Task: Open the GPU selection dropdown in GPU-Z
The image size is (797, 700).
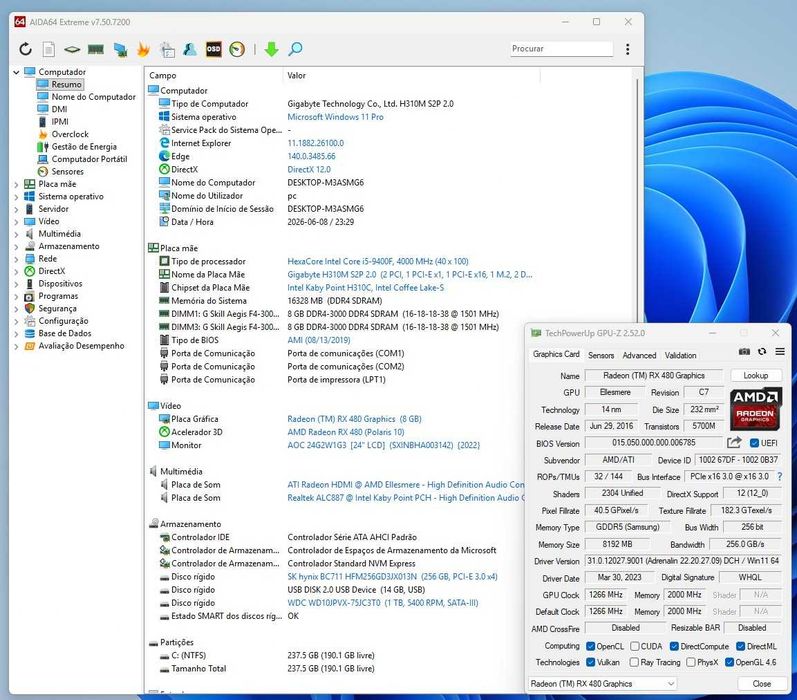Action: click(x=603, y=684)
